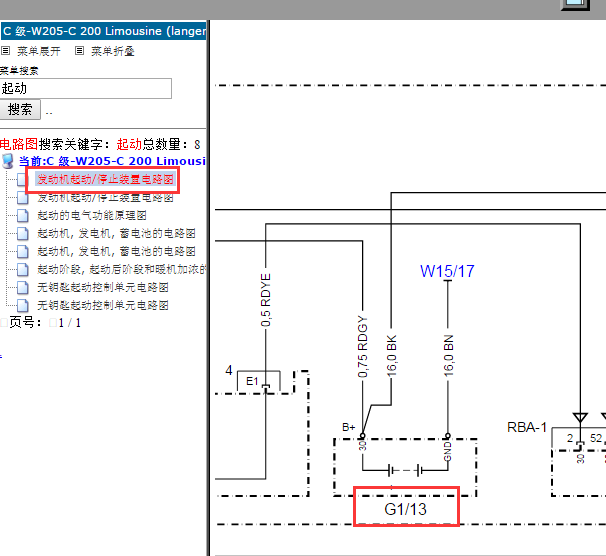Click document icon beside second 起动机, 发电机 entry

[x=23, y=251]
